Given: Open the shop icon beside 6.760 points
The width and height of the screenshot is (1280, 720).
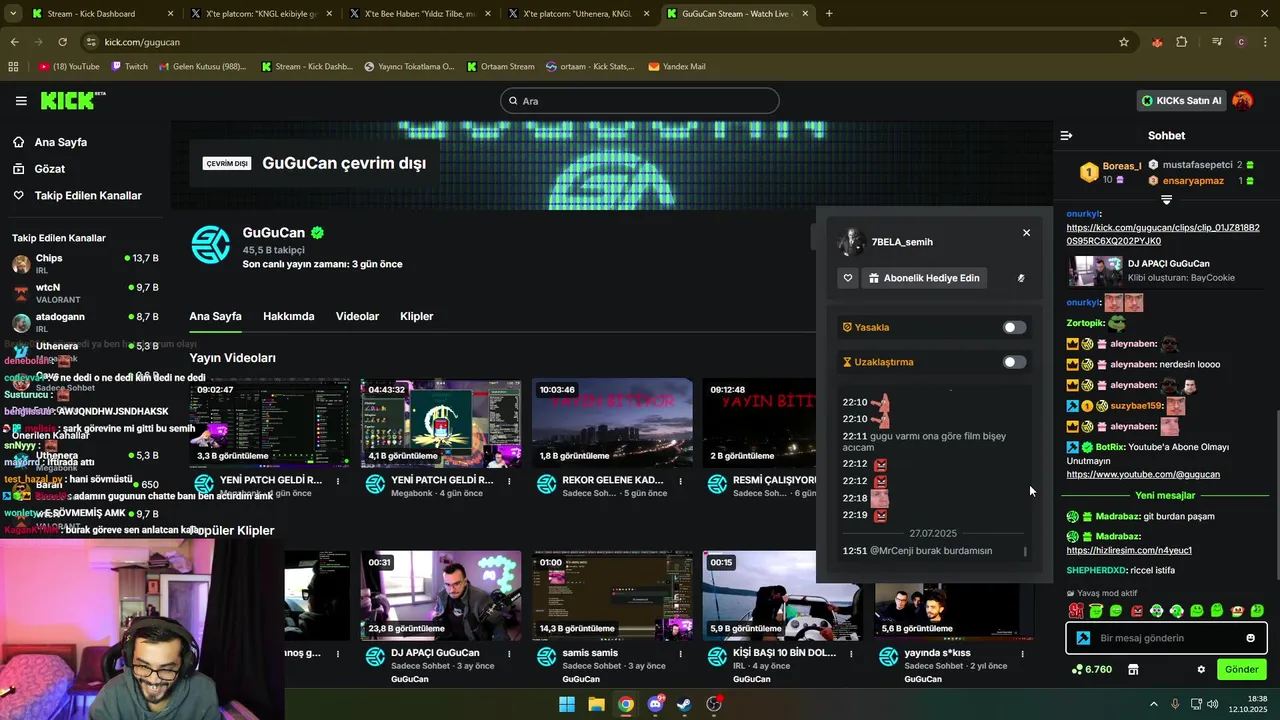Looking at the screenshot, I should click(1133, 669).
